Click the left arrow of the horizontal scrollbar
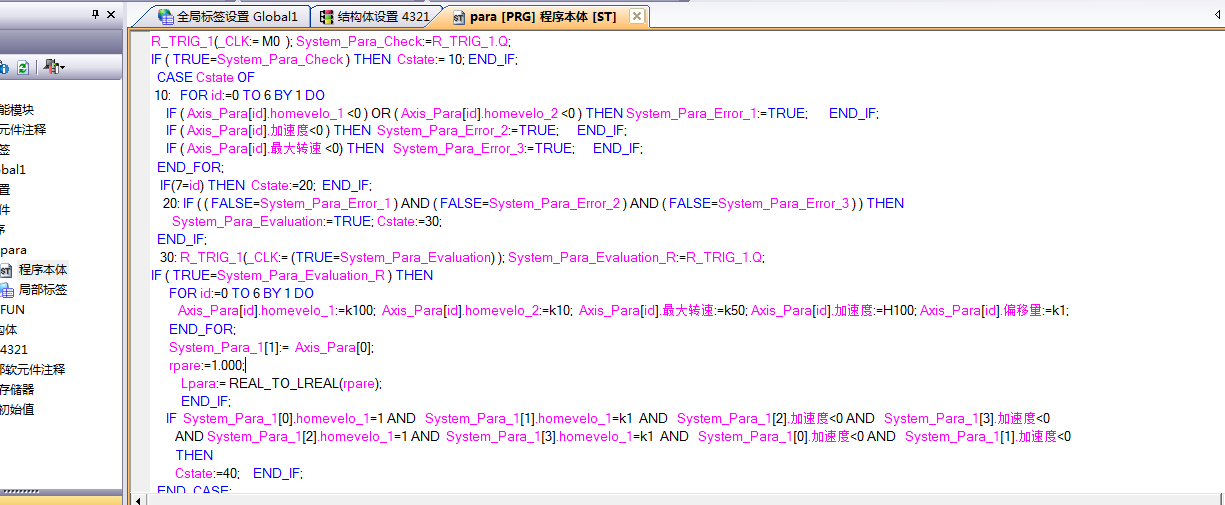1225x505 pixels. [139, 498]
